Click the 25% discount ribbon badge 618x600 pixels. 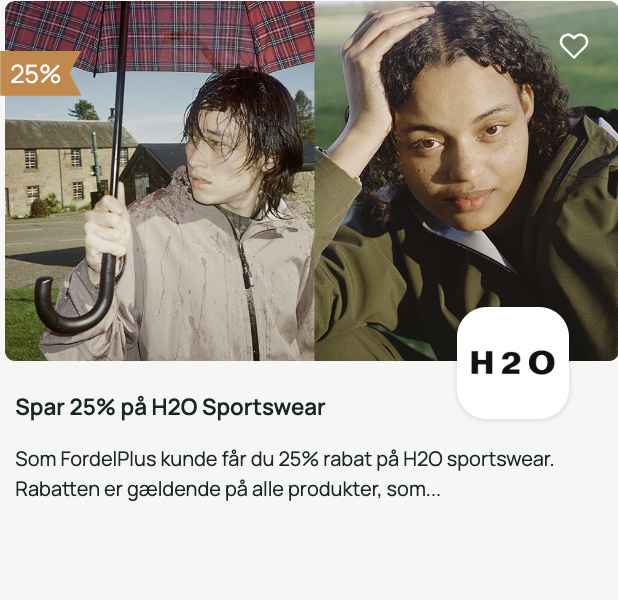39,73
